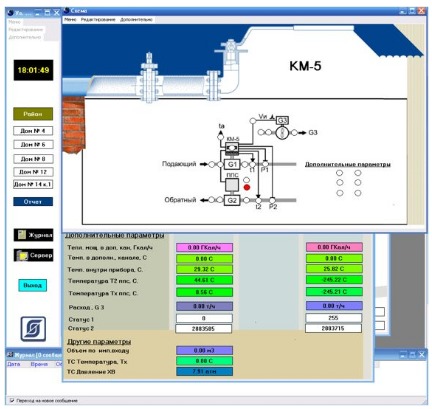The image size is (432, 409).
Task: Open Меню in the Схема window
Action: [x=70, y=20]
